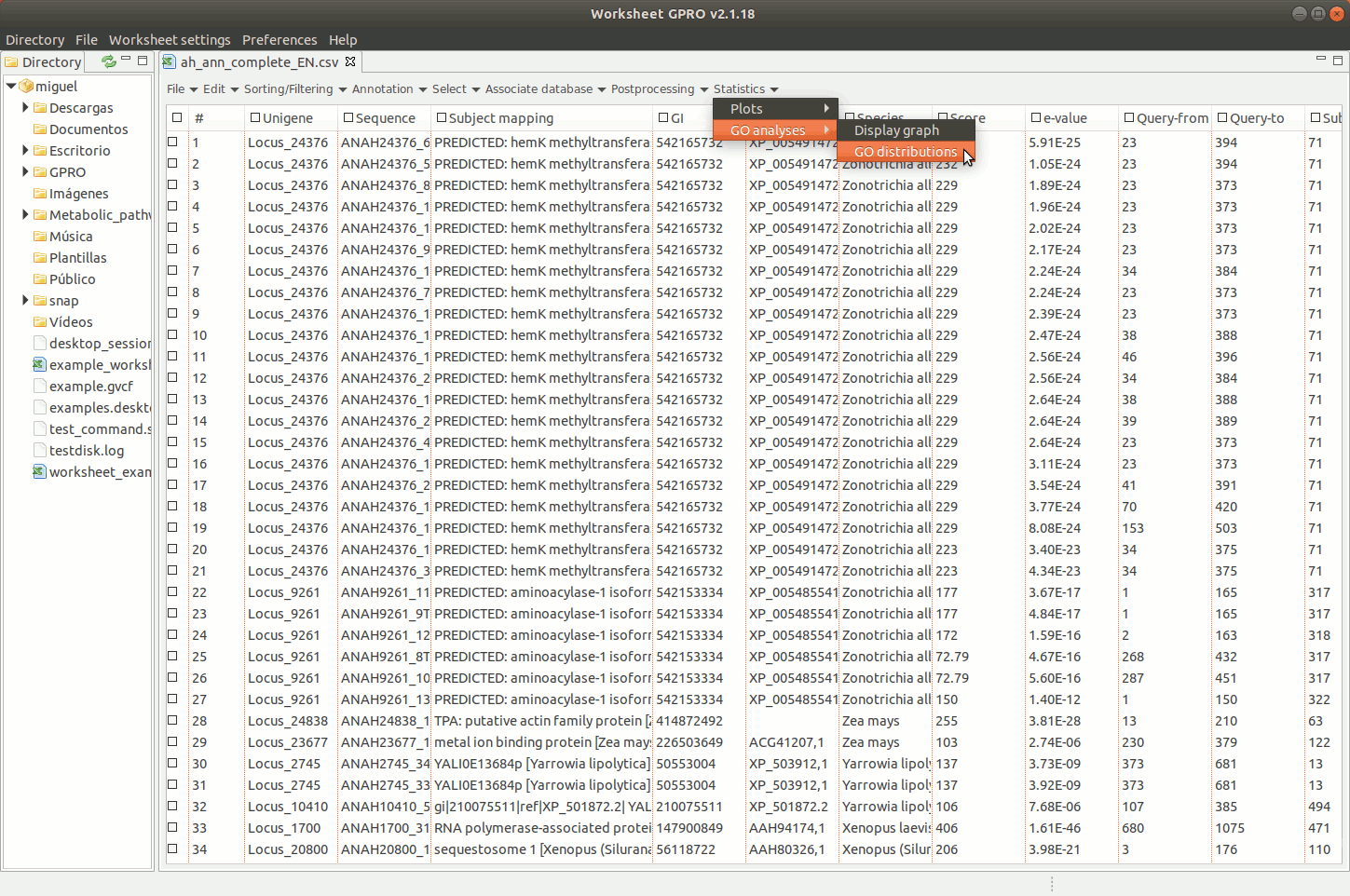Check the select-all checkbox in table header

pyautogui.click(x=175, y=118)
